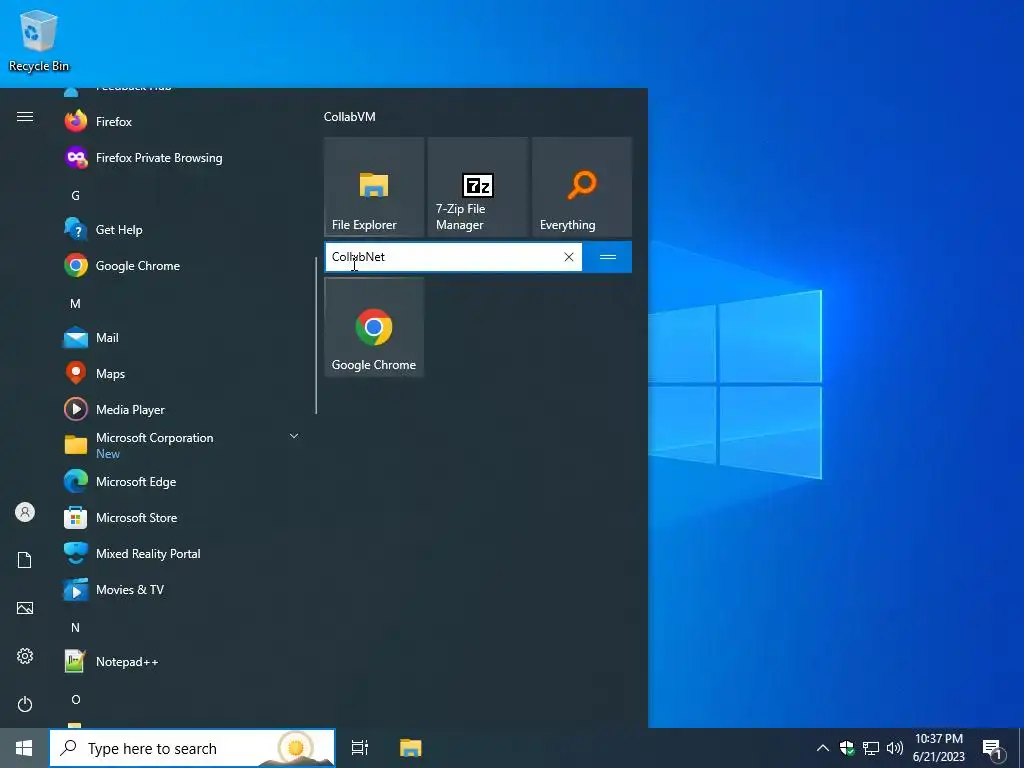Click the Windows Start button
The image size is (1024, 768).
point(24,748)
